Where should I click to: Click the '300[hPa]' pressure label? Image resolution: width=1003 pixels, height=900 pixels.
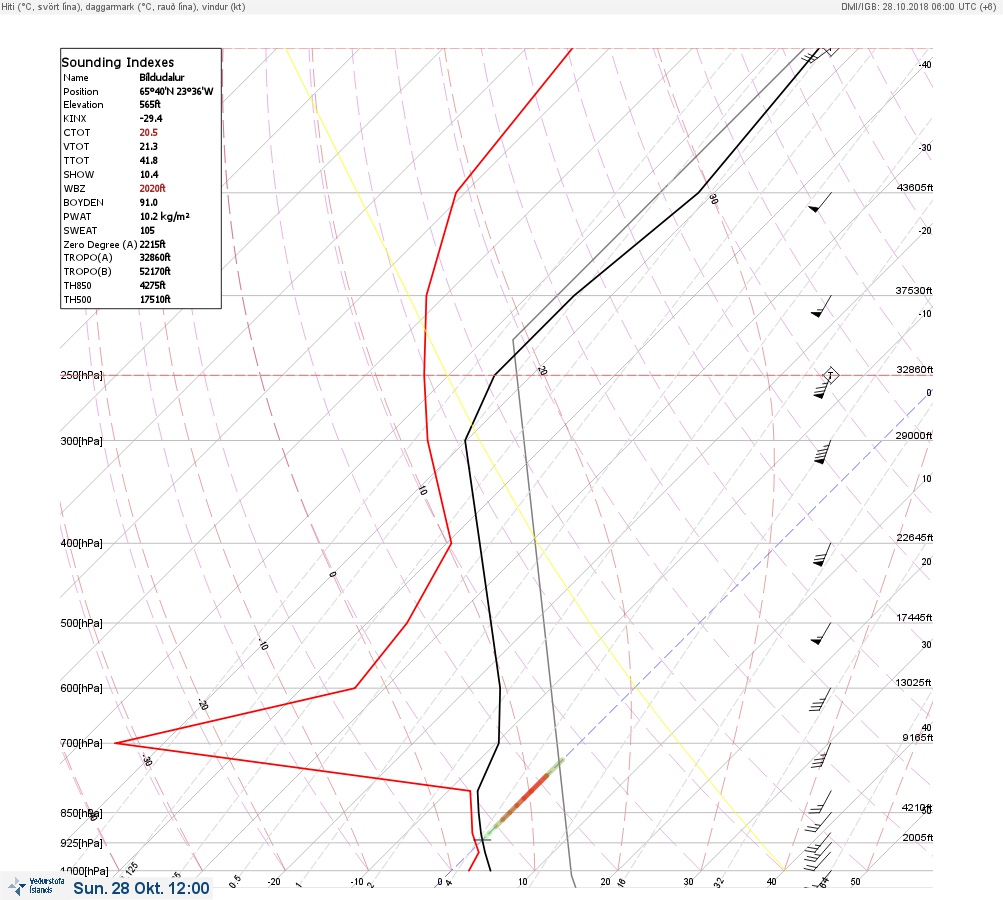[81, 441]
